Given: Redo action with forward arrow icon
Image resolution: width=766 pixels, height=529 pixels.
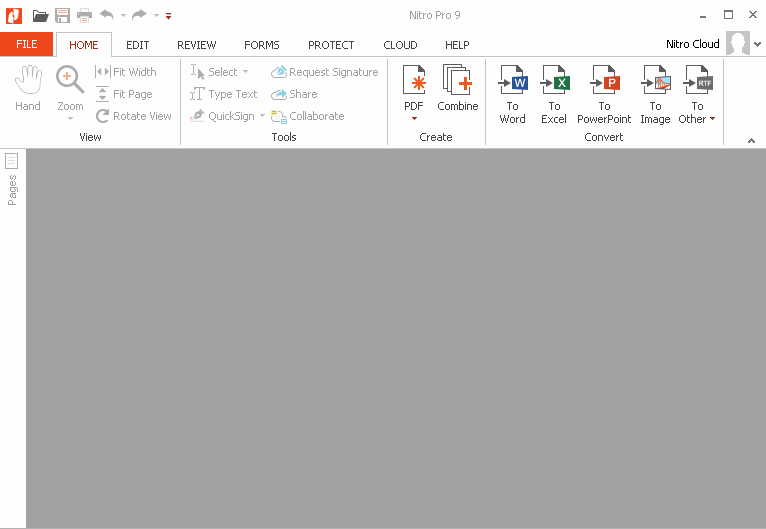Looking at the screenshot, I should click(x=139, y=15).
